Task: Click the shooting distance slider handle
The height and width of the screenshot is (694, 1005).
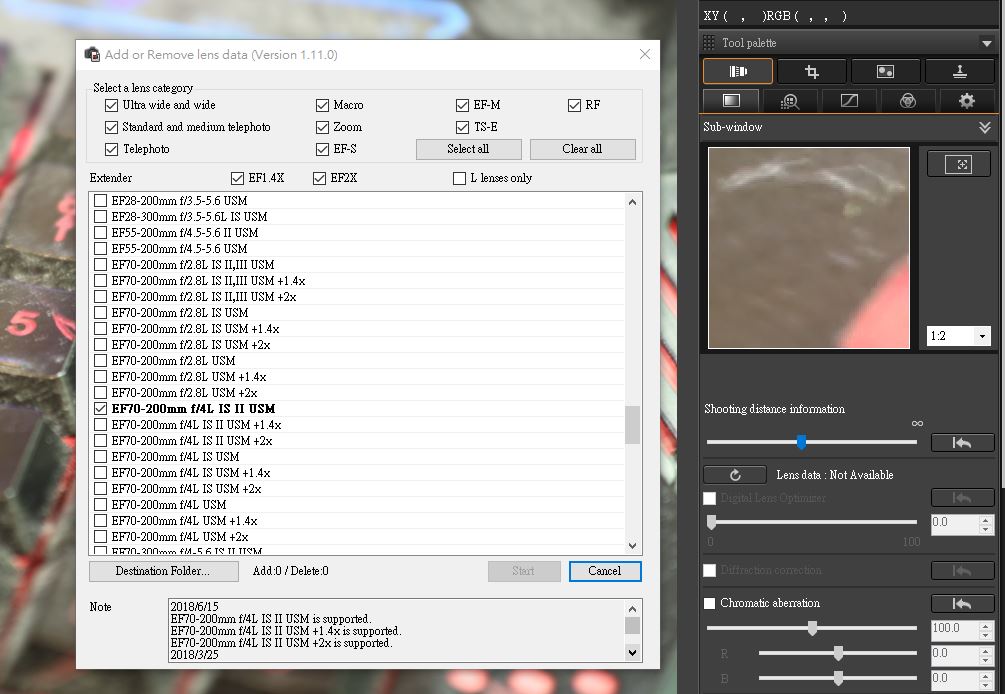Action: (x=801, y=442)
